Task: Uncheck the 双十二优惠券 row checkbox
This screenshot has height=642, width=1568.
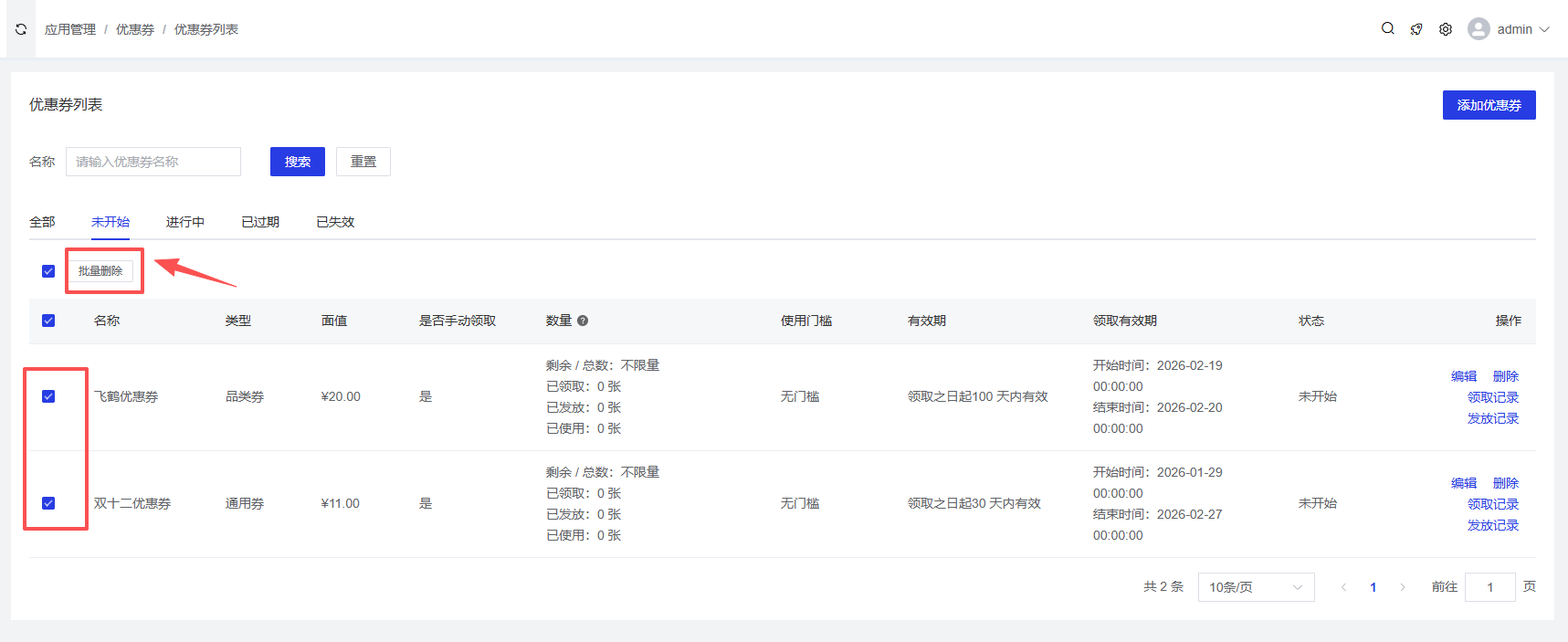Action: point(48,503)
